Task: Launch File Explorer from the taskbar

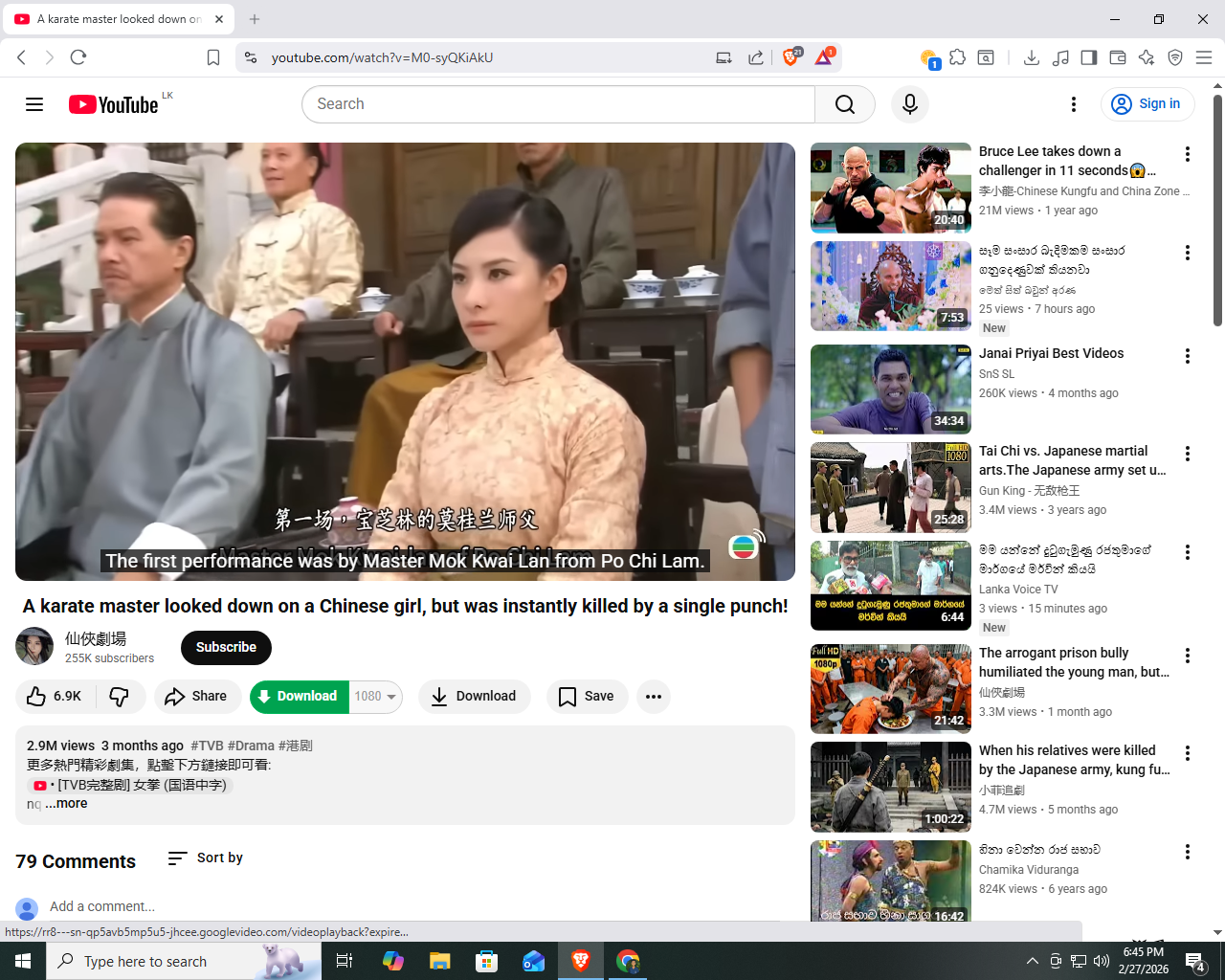Action: tap(439, 961)
